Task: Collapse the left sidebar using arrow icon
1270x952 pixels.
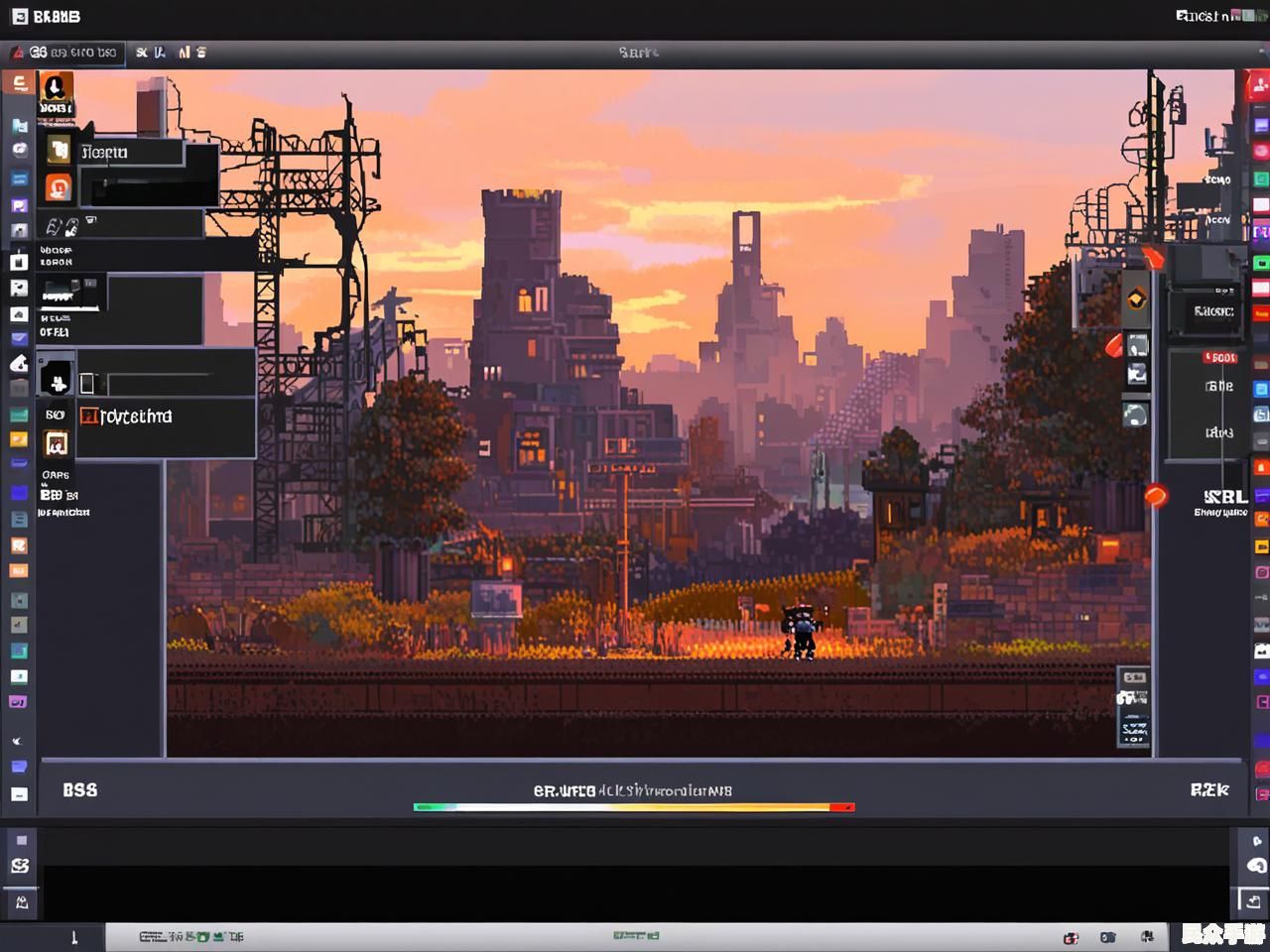Action: tap(17, 741)
